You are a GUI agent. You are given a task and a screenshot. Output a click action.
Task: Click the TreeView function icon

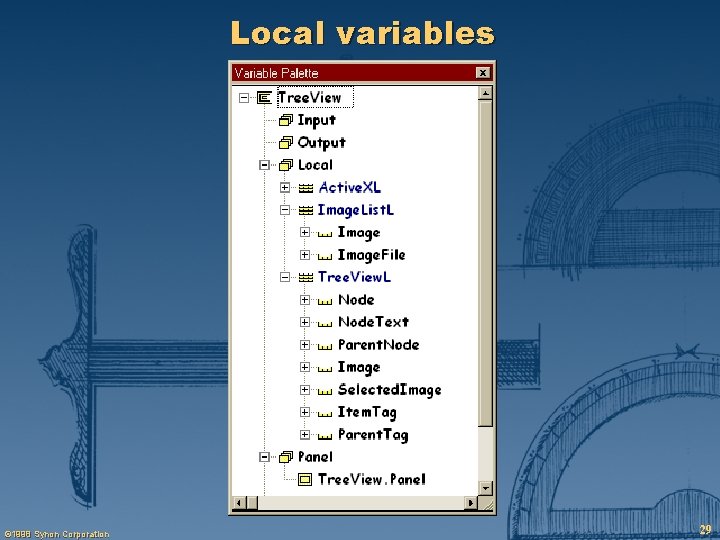264,97
